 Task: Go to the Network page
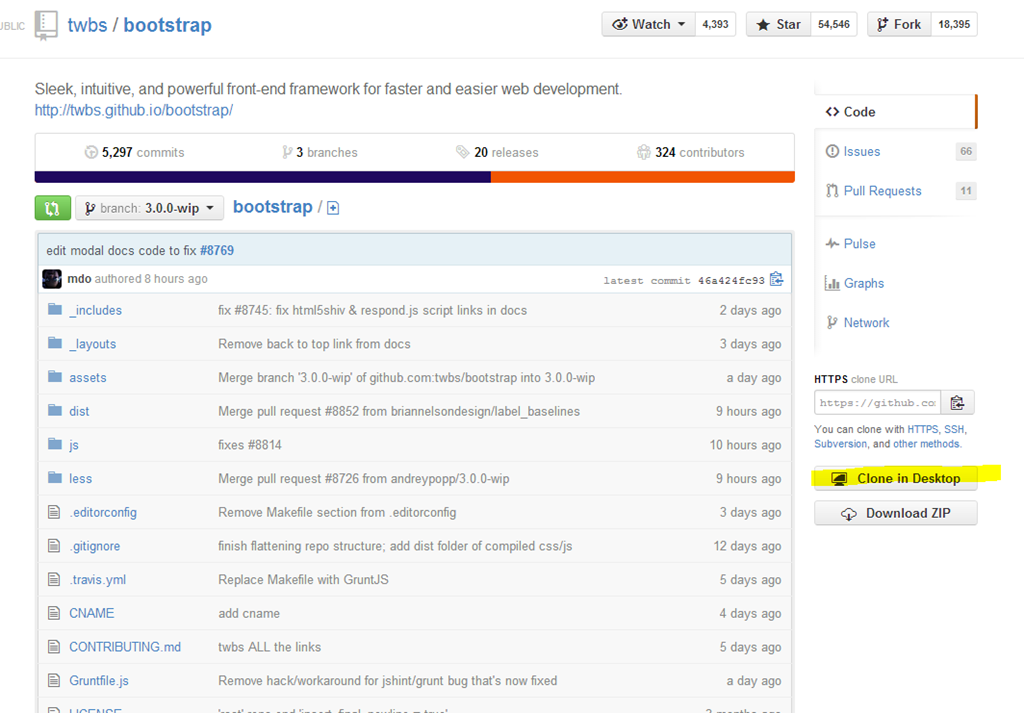coord(866,323)
